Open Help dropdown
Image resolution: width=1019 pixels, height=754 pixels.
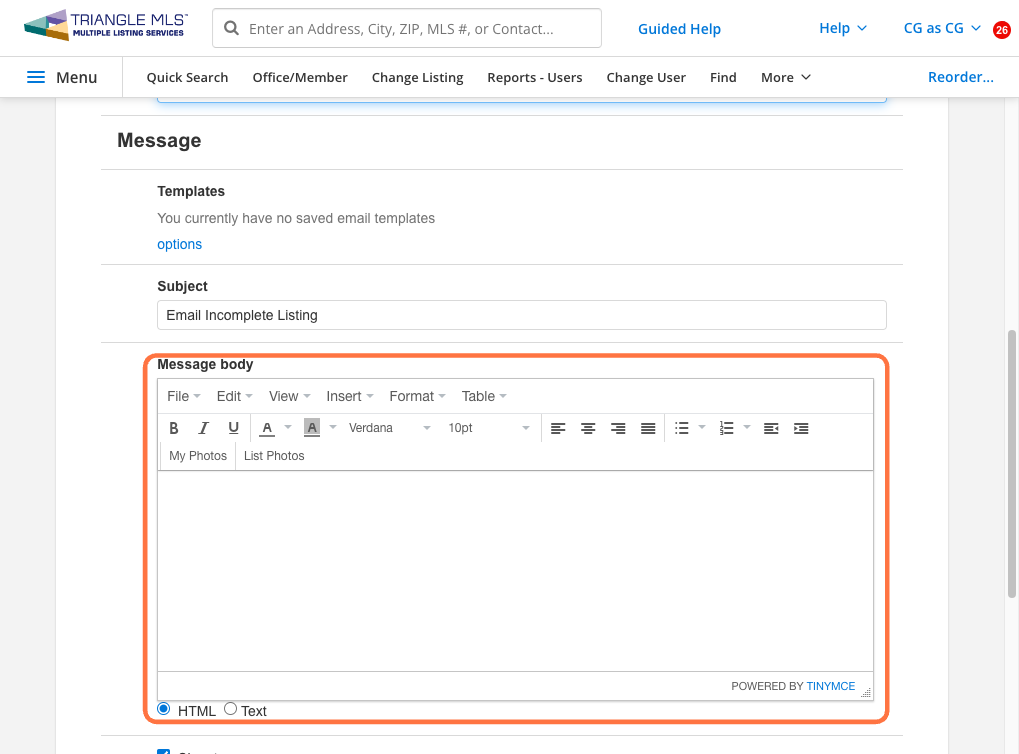click(x=843, y=29)
